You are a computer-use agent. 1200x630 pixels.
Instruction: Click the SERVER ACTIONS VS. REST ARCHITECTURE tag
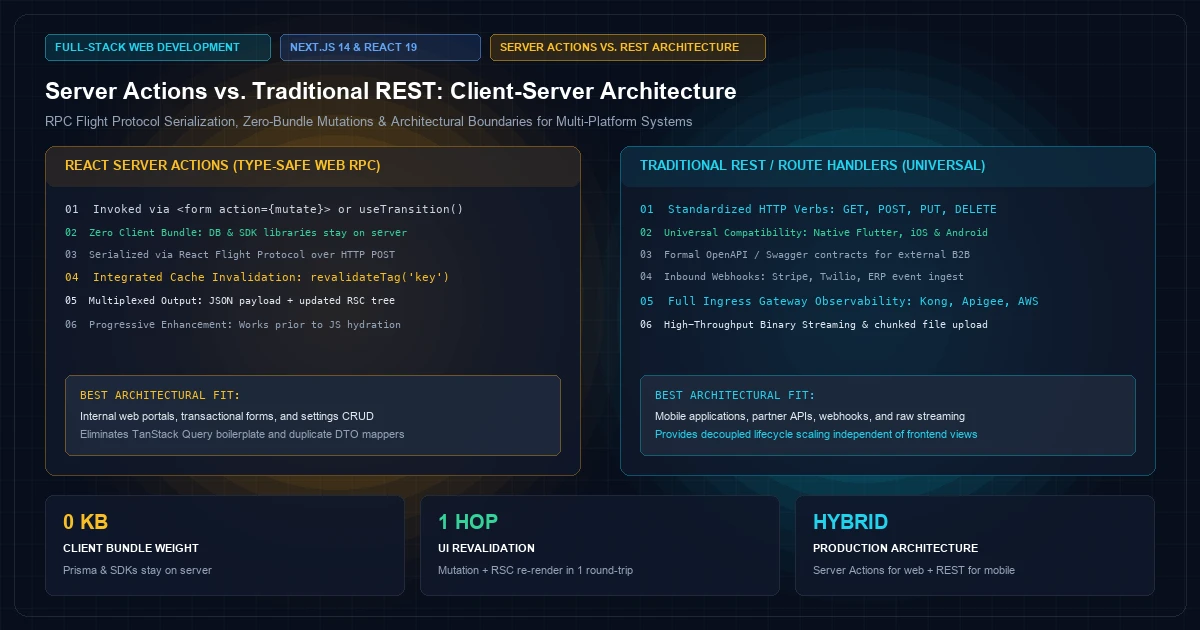coord(628,47)
